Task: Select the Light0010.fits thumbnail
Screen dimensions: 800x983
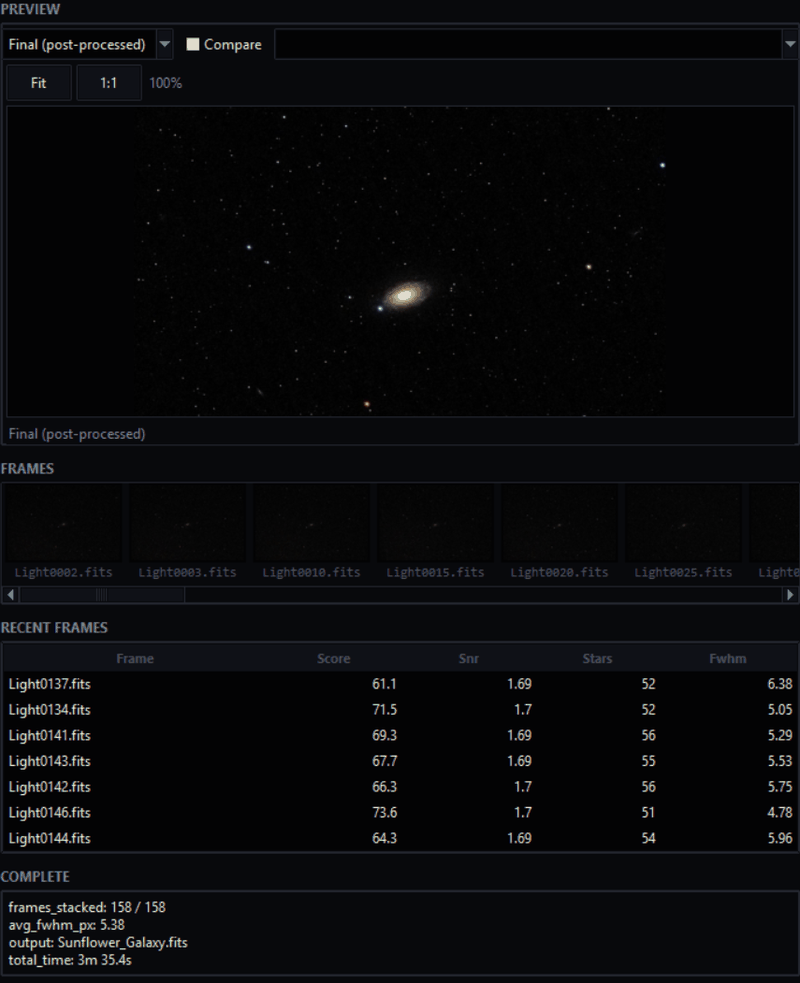Action: (311, 532)
